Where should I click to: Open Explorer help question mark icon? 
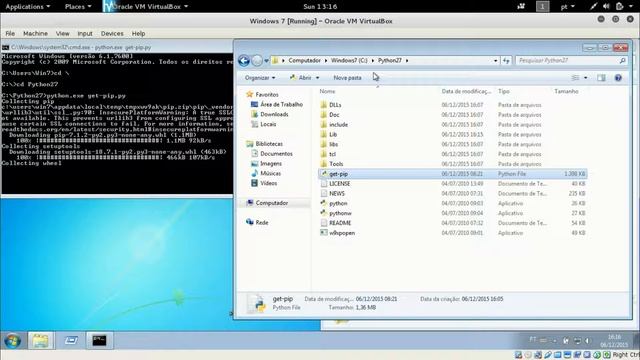tap(618, 78)
